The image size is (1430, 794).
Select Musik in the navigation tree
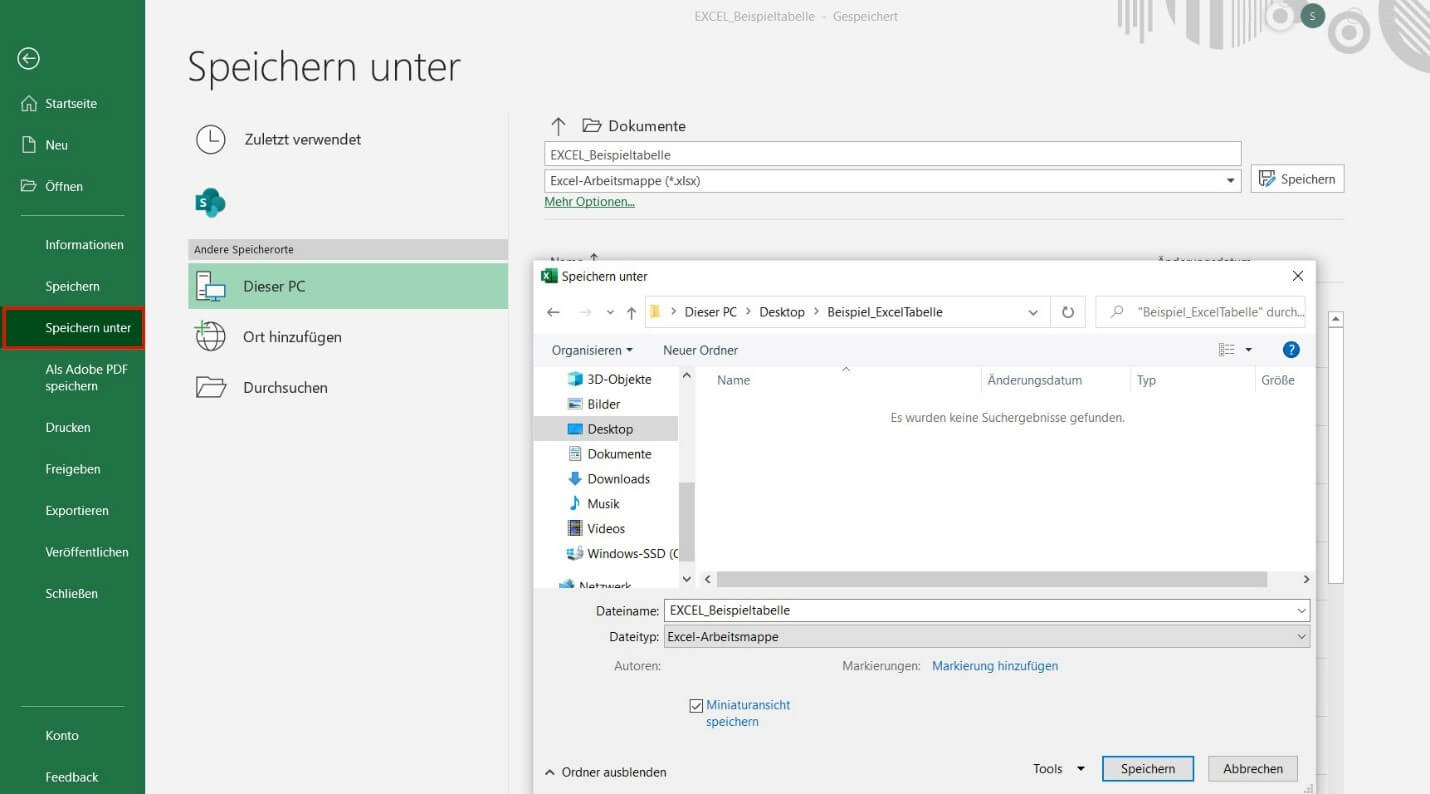coord(595,504)
